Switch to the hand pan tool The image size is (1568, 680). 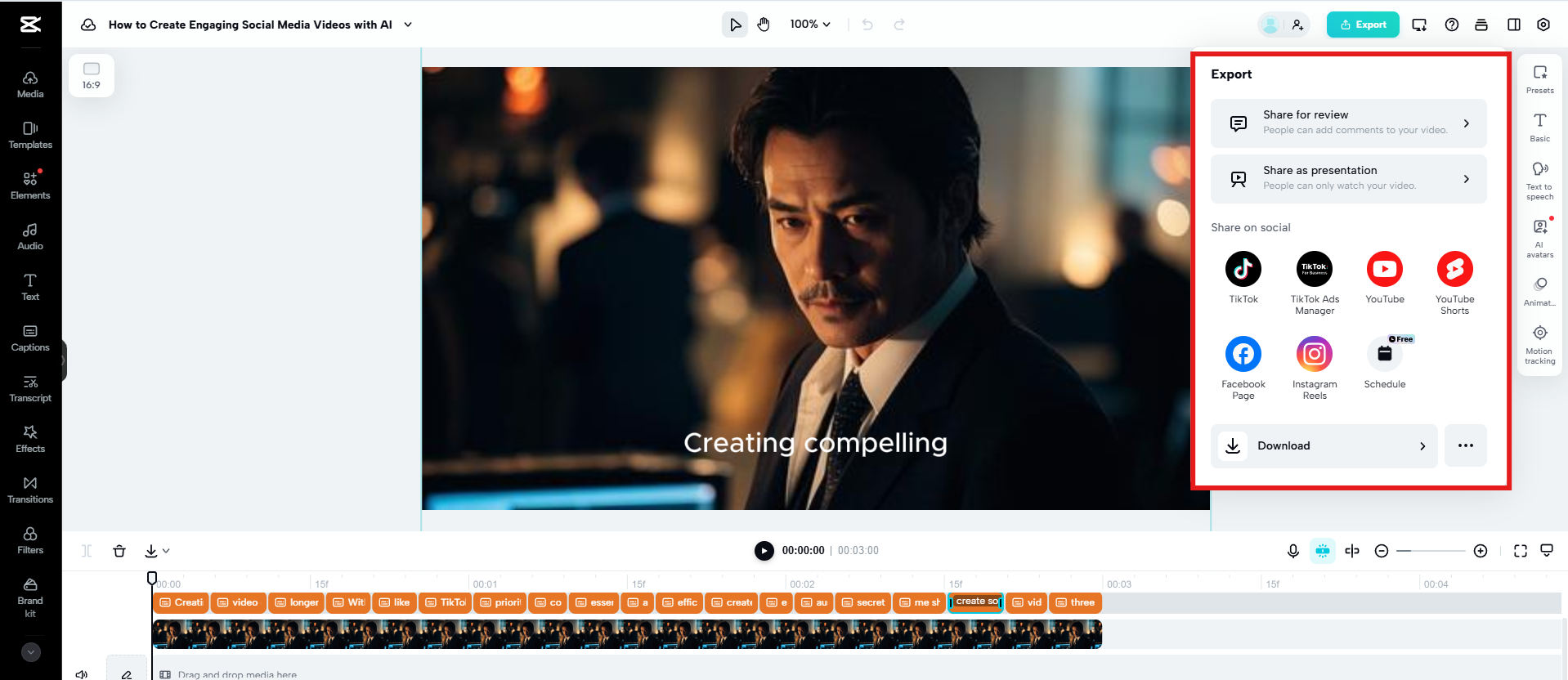point(764,25)
